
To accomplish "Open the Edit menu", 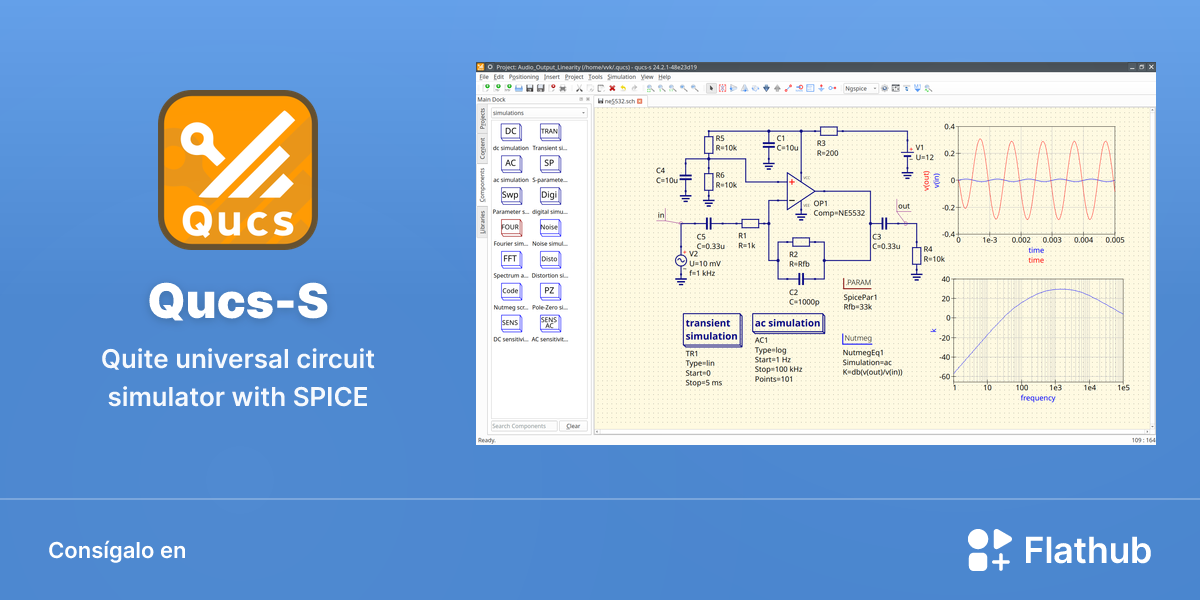I will 498,77.
